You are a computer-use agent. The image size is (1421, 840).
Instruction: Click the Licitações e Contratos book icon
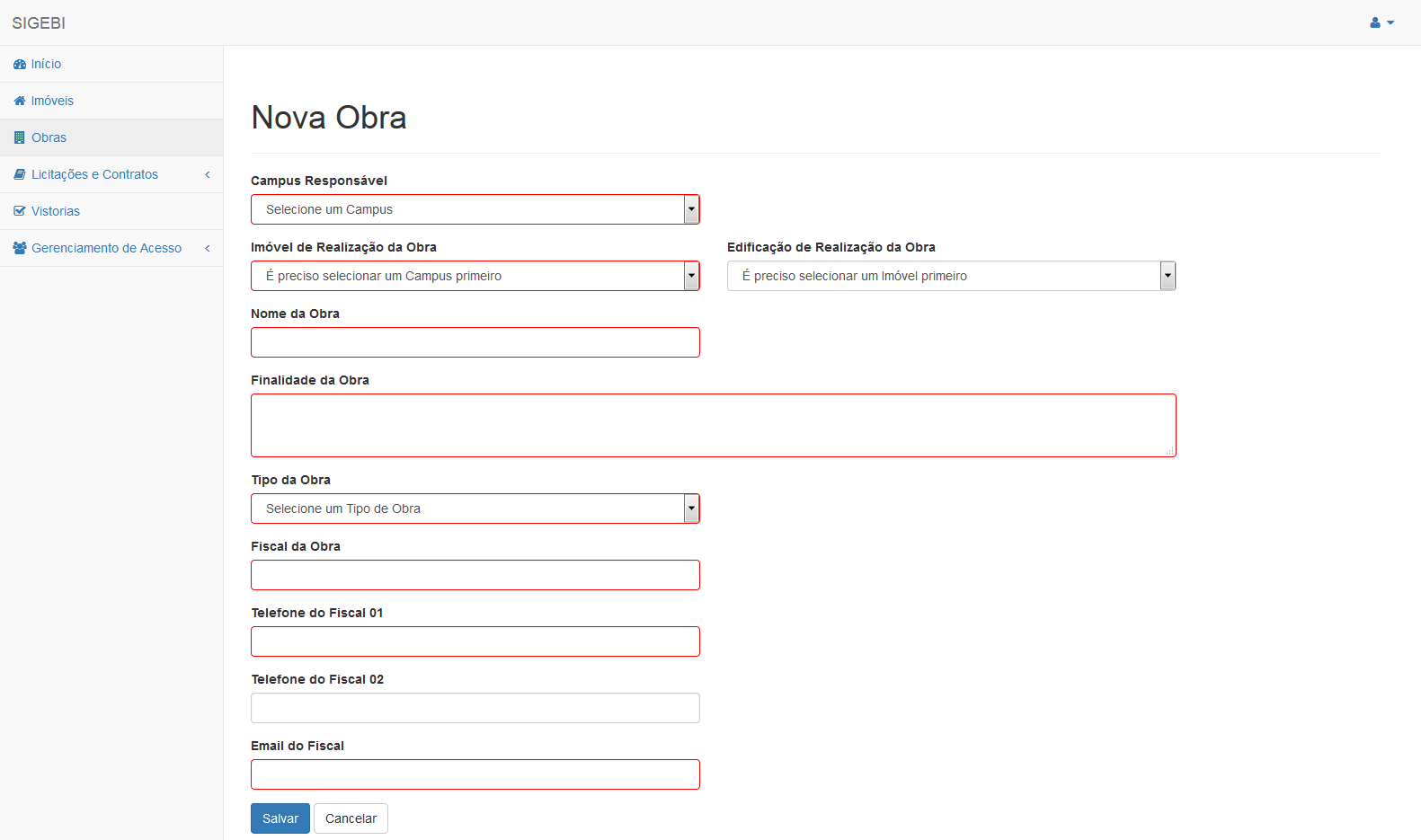pyautogui.click(x=20, y=174)
